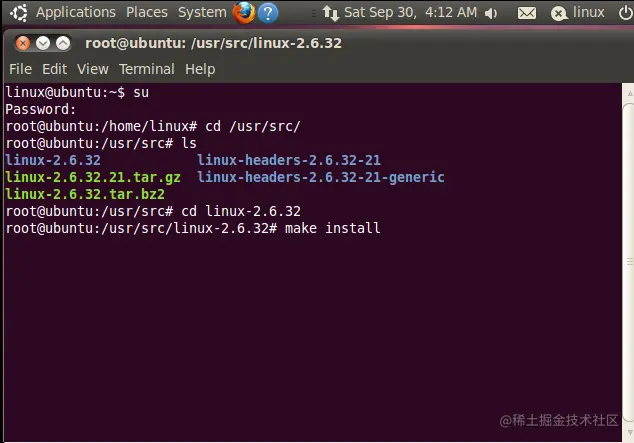Open the terminal File menu
Viewport: 634px width, 443px height.
click(21, 69)
